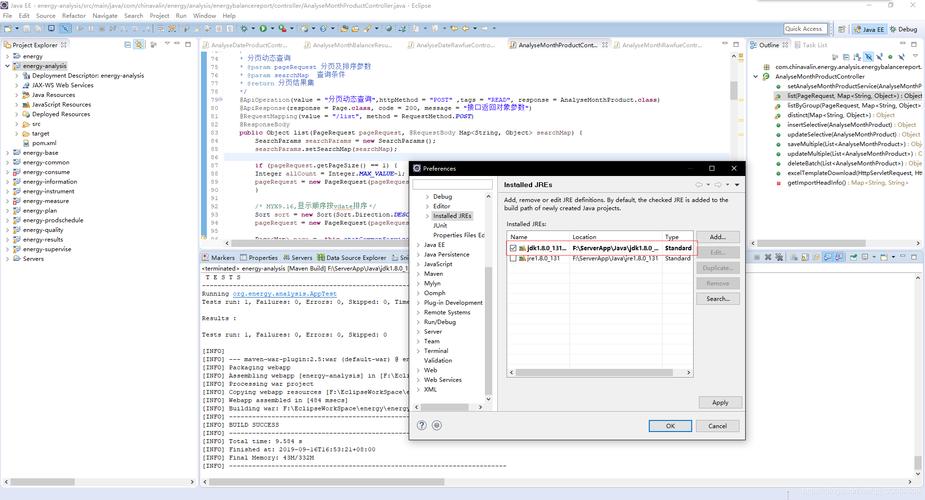Image resolution: width=925 pixels, height=500 pixels.
Task: Click the Sort alphabetically icon in Outline
Action: click(x=857, y=57)
